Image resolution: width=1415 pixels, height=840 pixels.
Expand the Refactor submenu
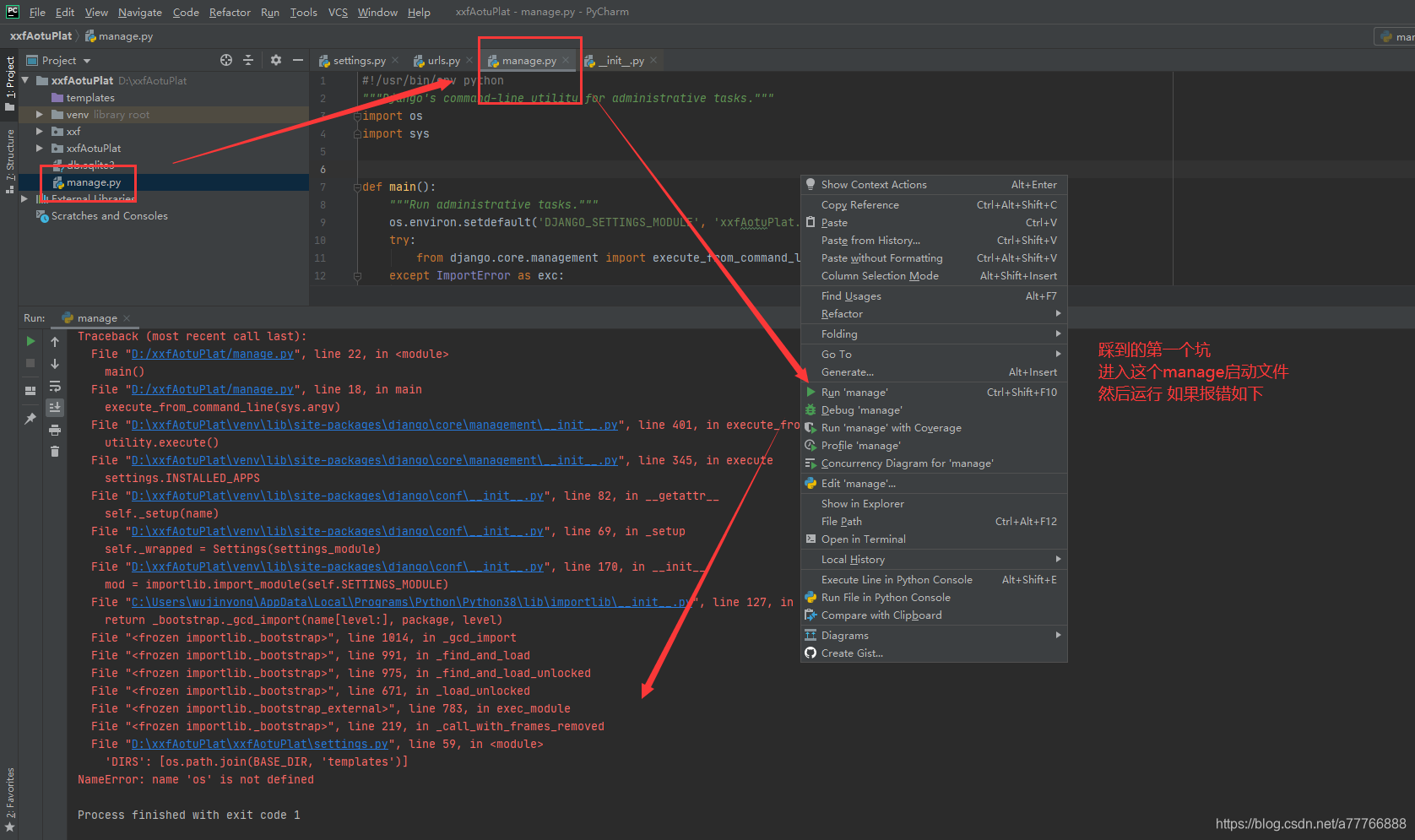tap(934, 314)
